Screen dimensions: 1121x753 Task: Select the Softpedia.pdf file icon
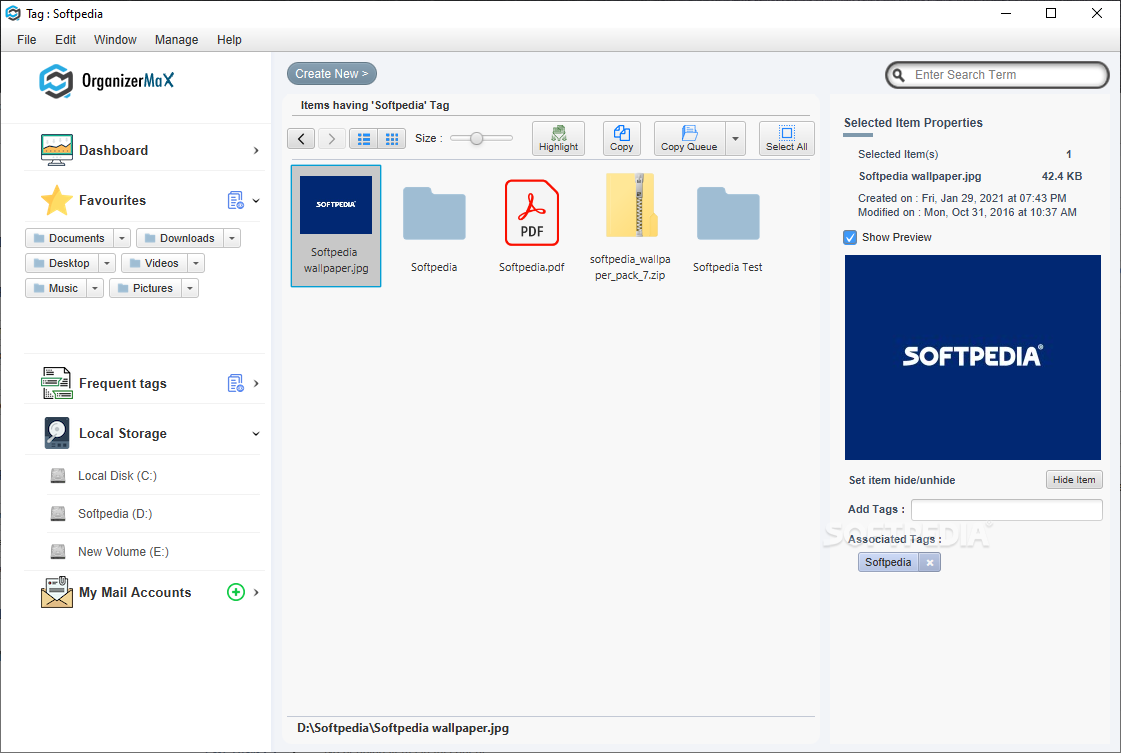click(x=532, y=213)
